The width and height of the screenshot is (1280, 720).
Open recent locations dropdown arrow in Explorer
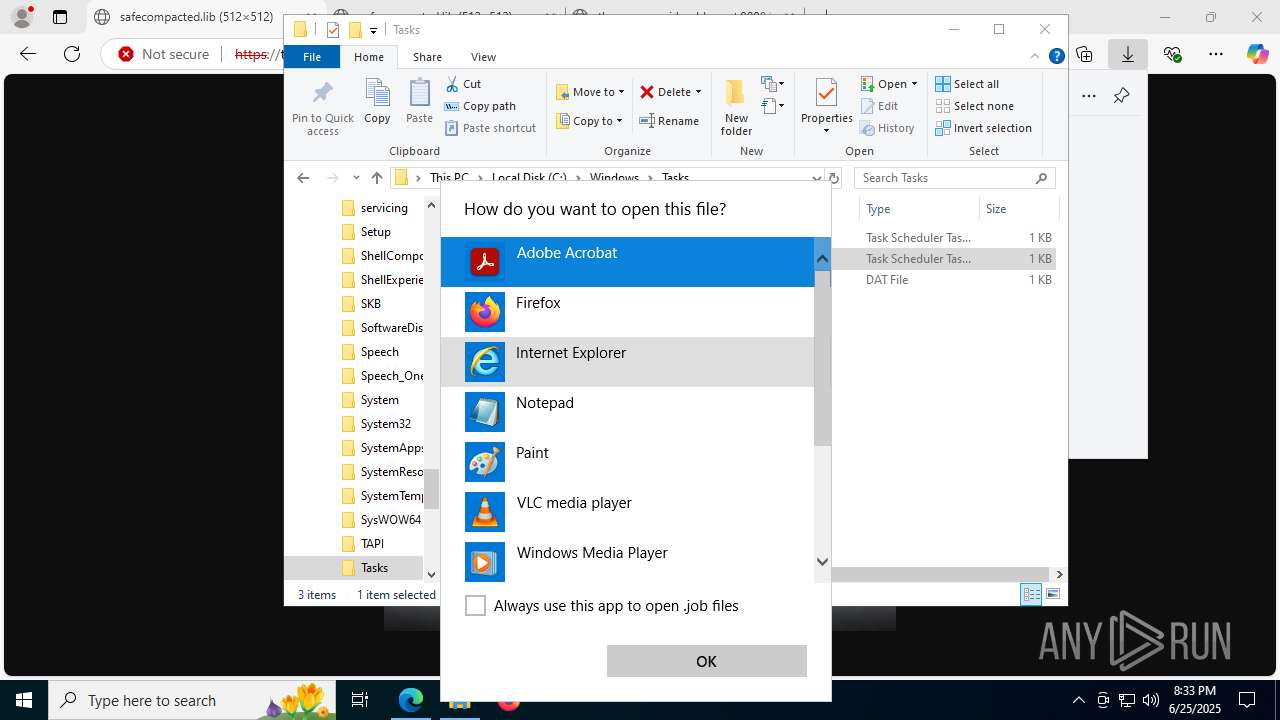click(354, 178)
